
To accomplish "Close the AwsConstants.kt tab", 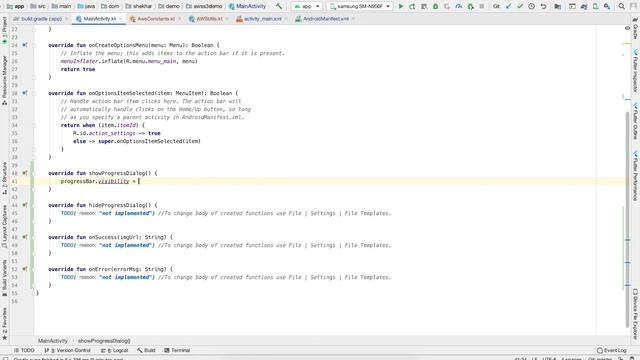I will click(180, 19).
